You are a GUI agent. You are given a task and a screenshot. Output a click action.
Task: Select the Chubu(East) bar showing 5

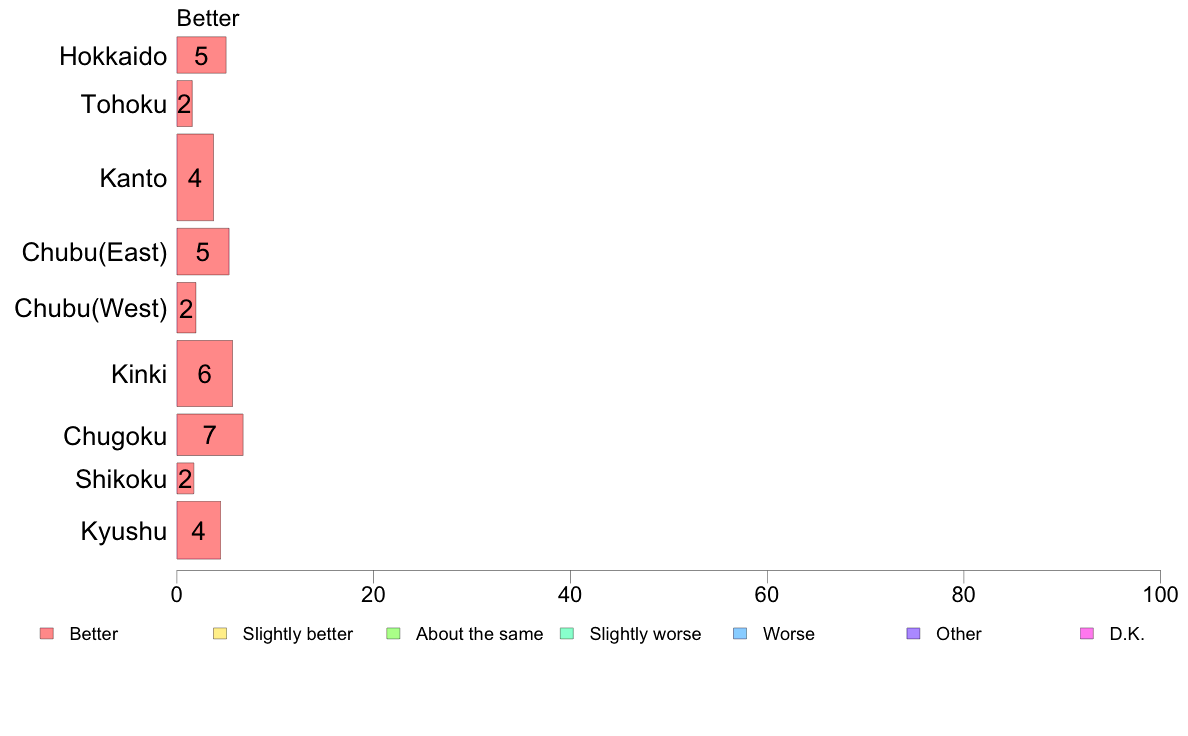[x=203, y=252]
